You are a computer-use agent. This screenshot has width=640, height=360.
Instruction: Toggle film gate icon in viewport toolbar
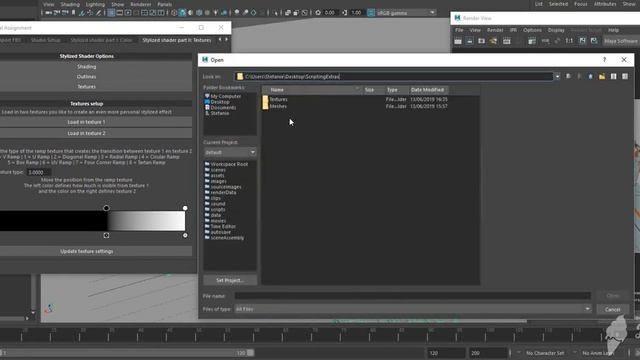(x=120, y=13)
